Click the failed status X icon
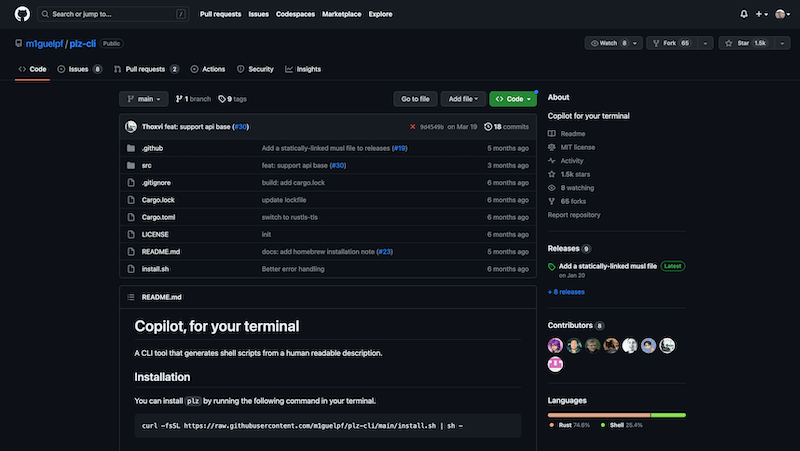This screenshot has width=800, height=451. click(413, 127)
